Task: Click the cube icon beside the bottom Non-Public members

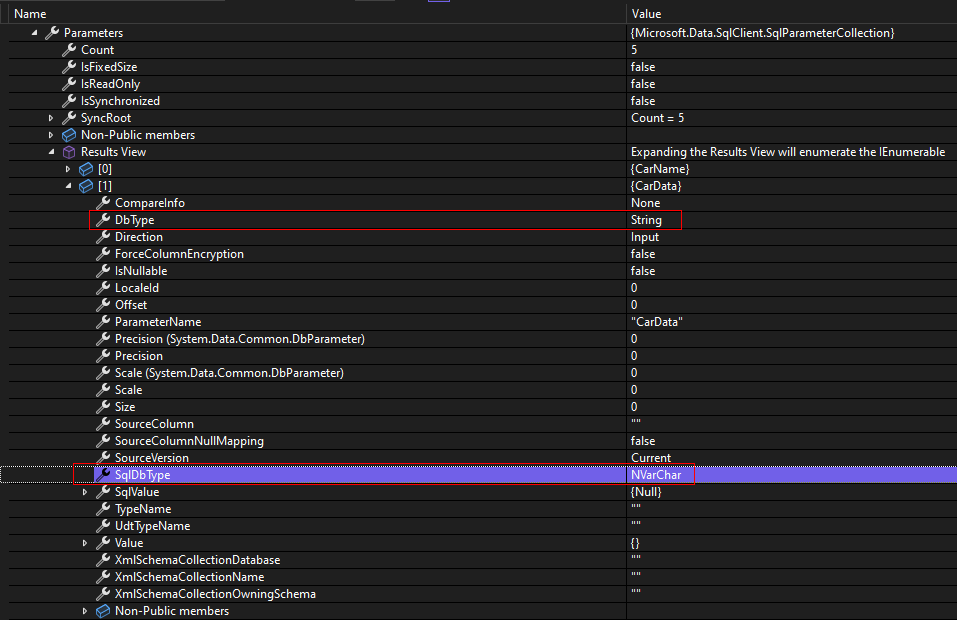Action: [102, 610]
